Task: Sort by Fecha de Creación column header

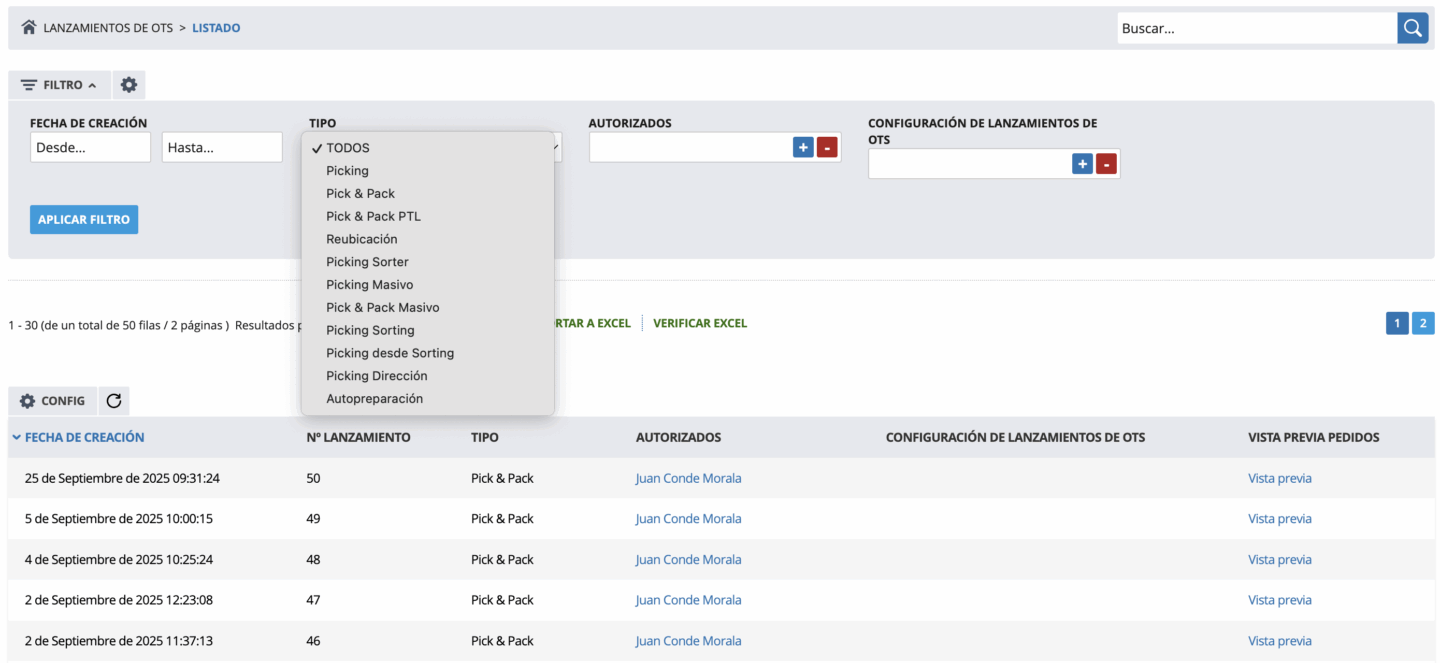Action: pos(84,437)
